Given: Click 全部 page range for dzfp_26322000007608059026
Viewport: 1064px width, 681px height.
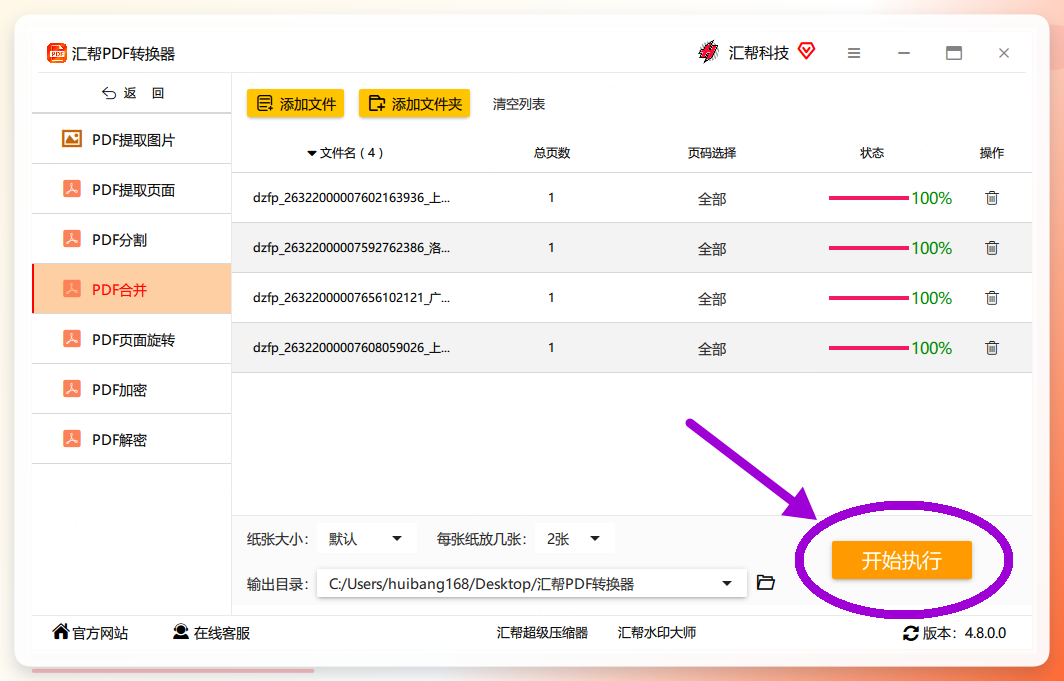Looking at the screenshot, I should point(712,349).
